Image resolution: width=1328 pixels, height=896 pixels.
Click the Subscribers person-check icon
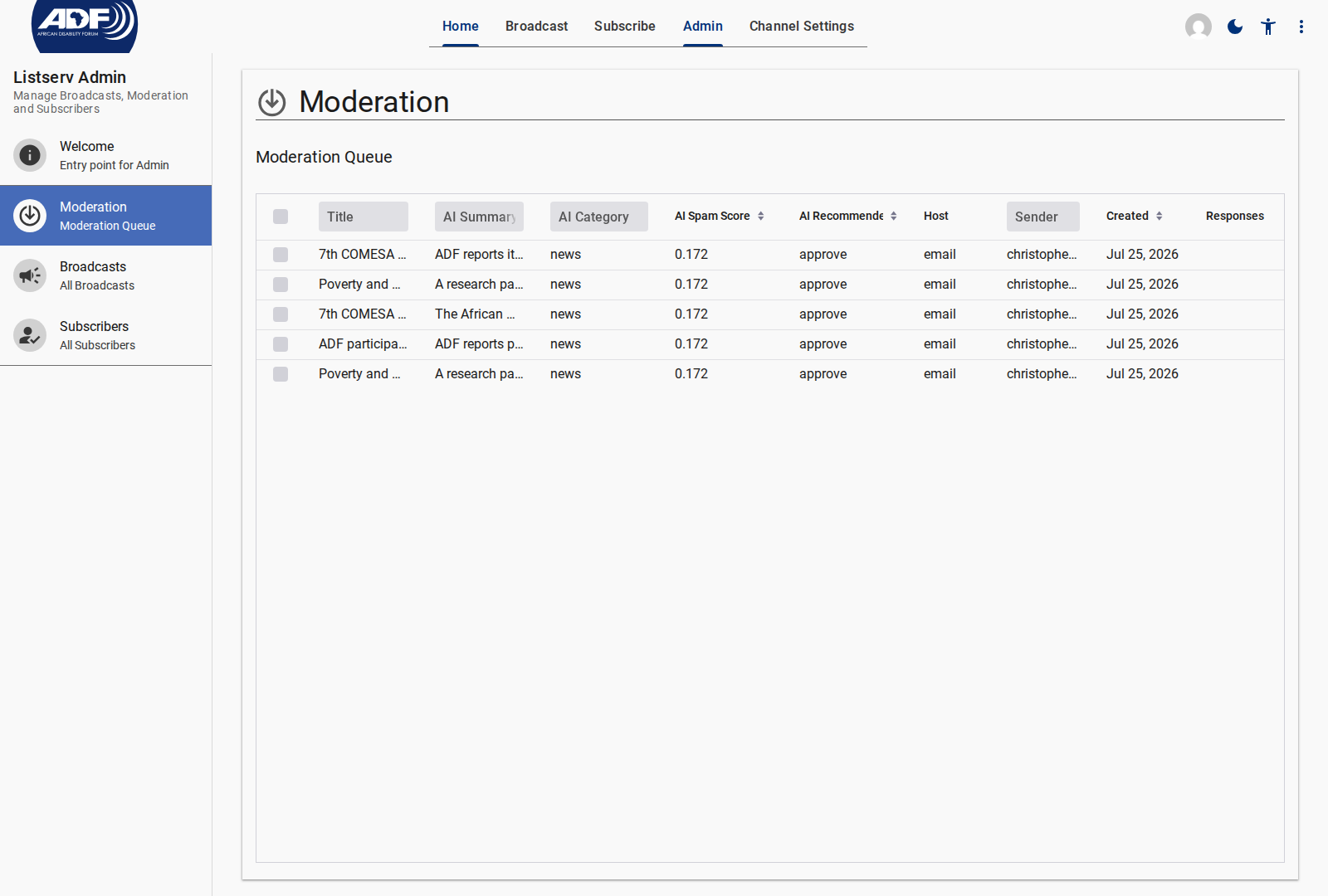(30, 335)
